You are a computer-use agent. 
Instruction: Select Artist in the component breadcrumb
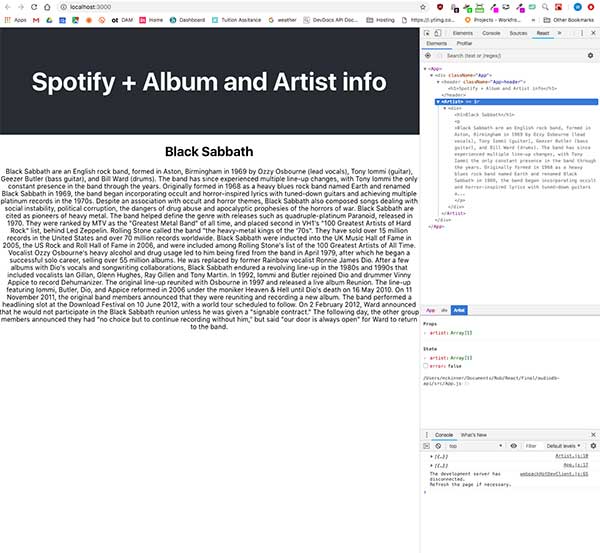(x=459, y=310)
